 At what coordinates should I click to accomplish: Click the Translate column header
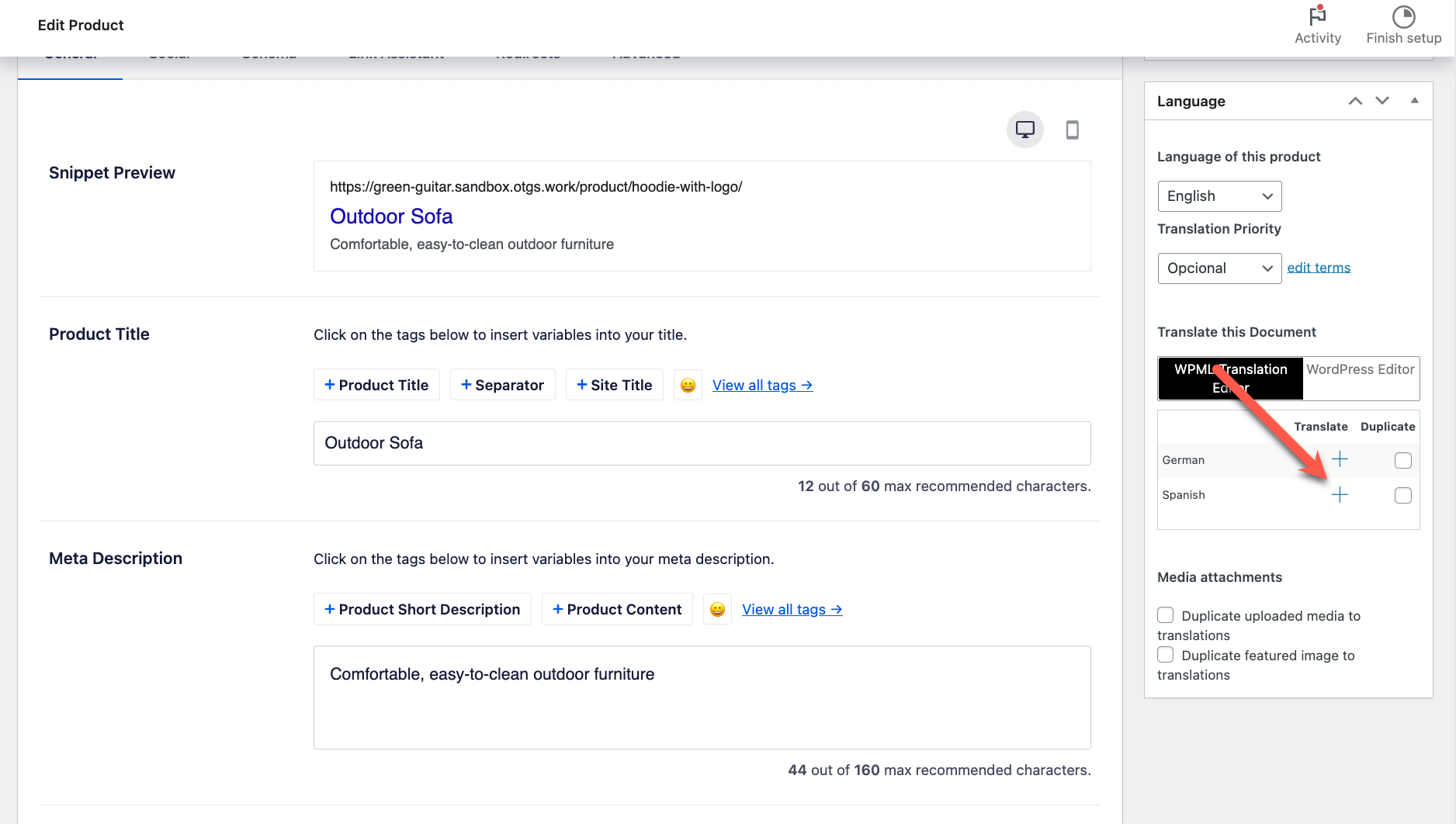click(1320, 427)
